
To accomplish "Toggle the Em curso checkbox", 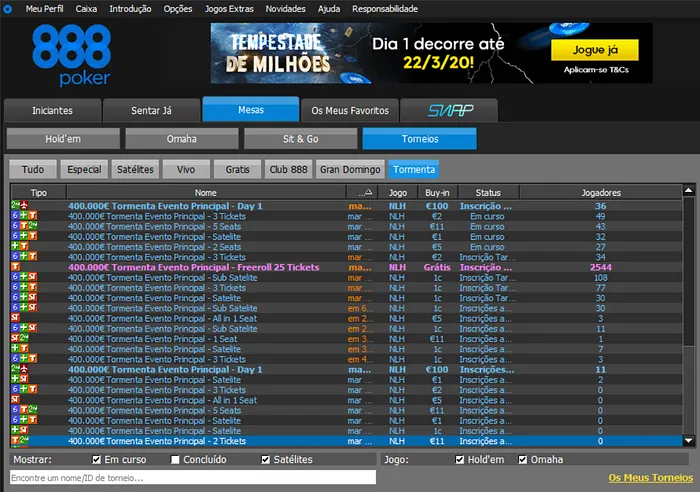I will [x=96, y=459].
